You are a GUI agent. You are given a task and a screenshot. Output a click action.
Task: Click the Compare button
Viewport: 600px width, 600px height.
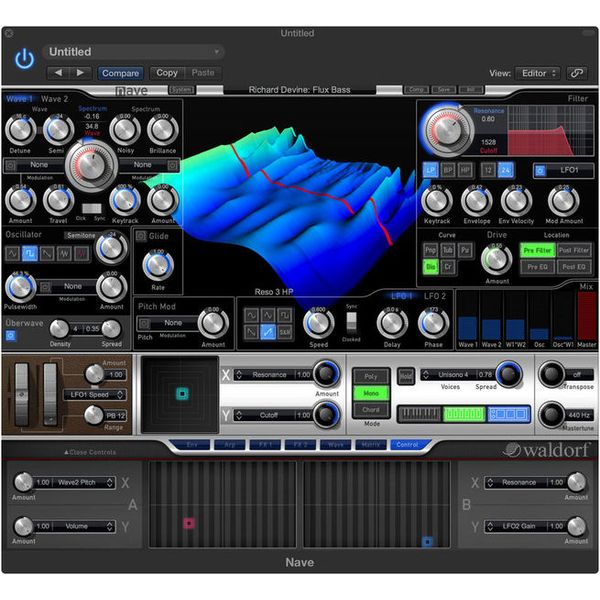tap(120, 73)
